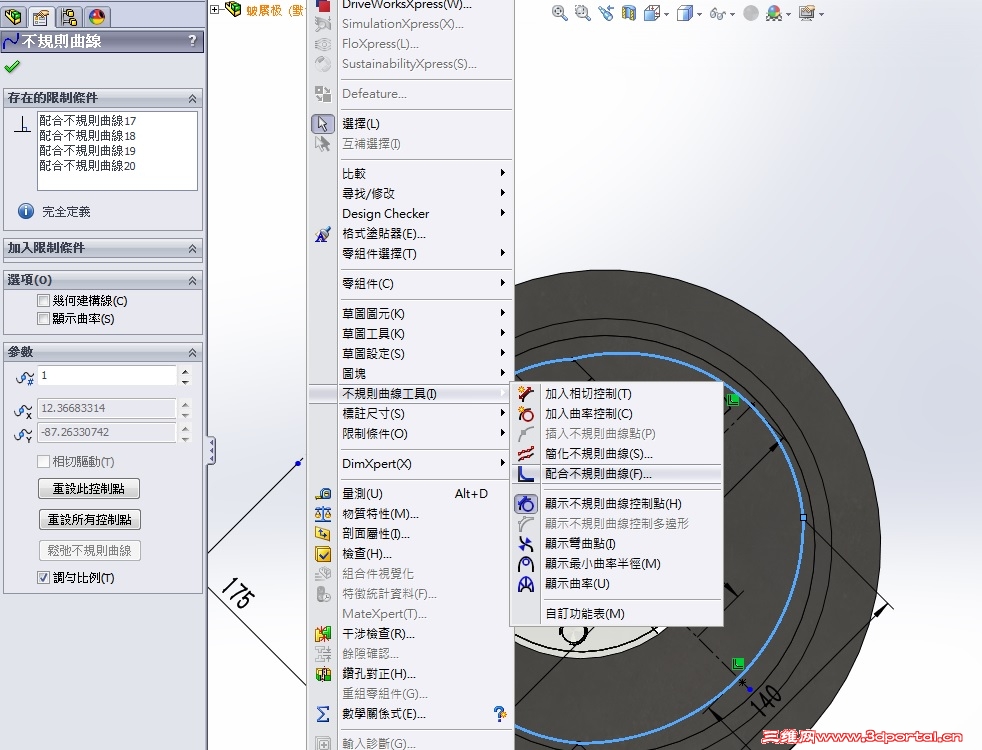The image size is (982, 750).
Task: Click the X coordinate field 12.36683314
Action: click(107, 408)
